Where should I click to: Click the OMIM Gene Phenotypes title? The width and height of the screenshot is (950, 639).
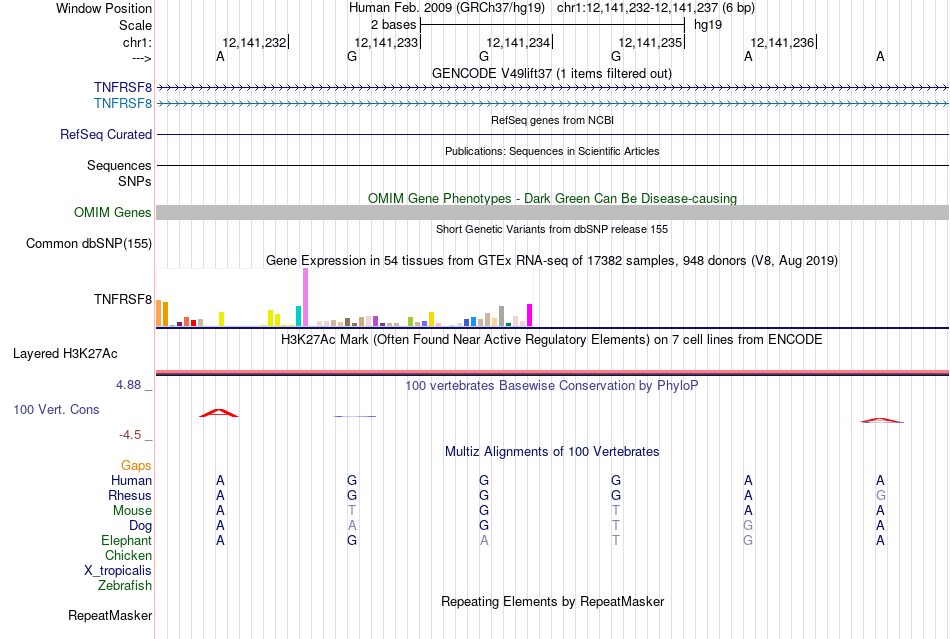[x=552, y=198]
